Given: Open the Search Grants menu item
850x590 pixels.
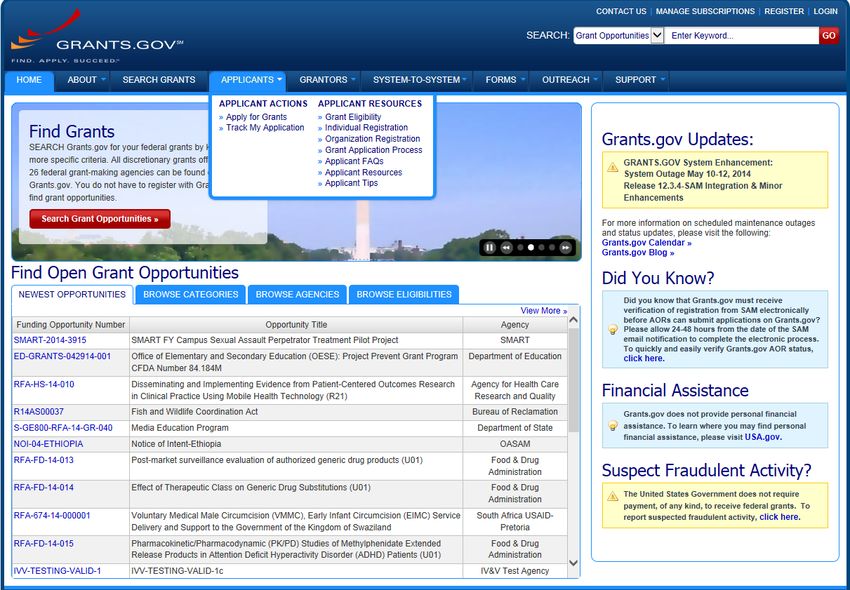Looking at the screenshot, I should (159, 80).
